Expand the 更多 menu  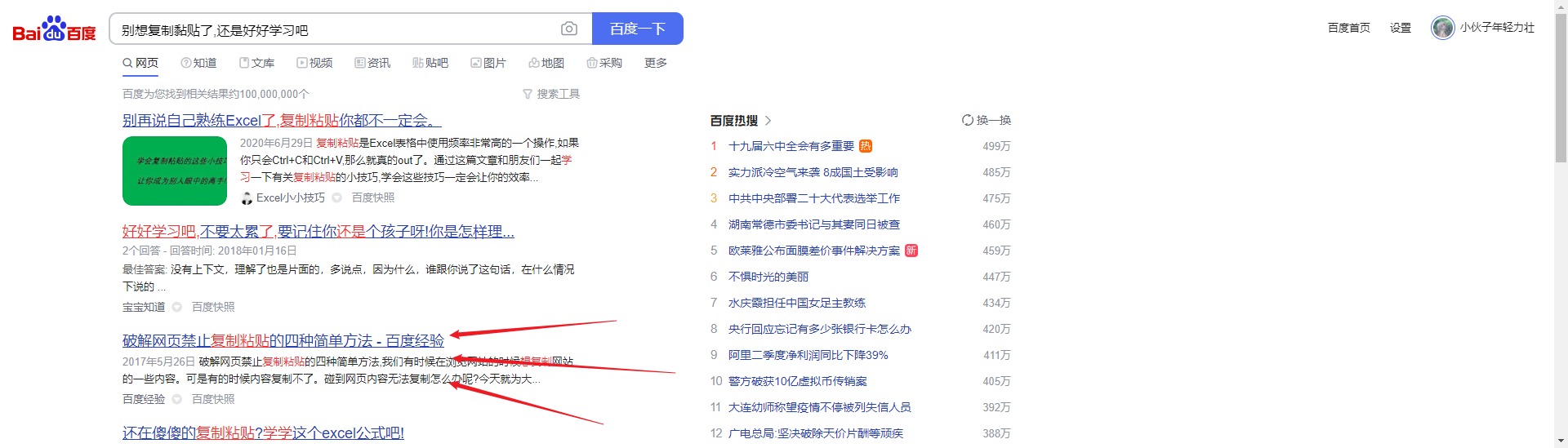656,63
